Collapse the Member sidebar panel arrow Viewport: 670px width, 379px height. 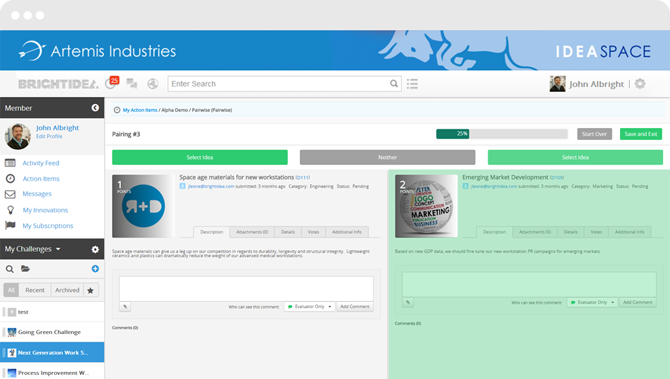click(x=95, y=108)
